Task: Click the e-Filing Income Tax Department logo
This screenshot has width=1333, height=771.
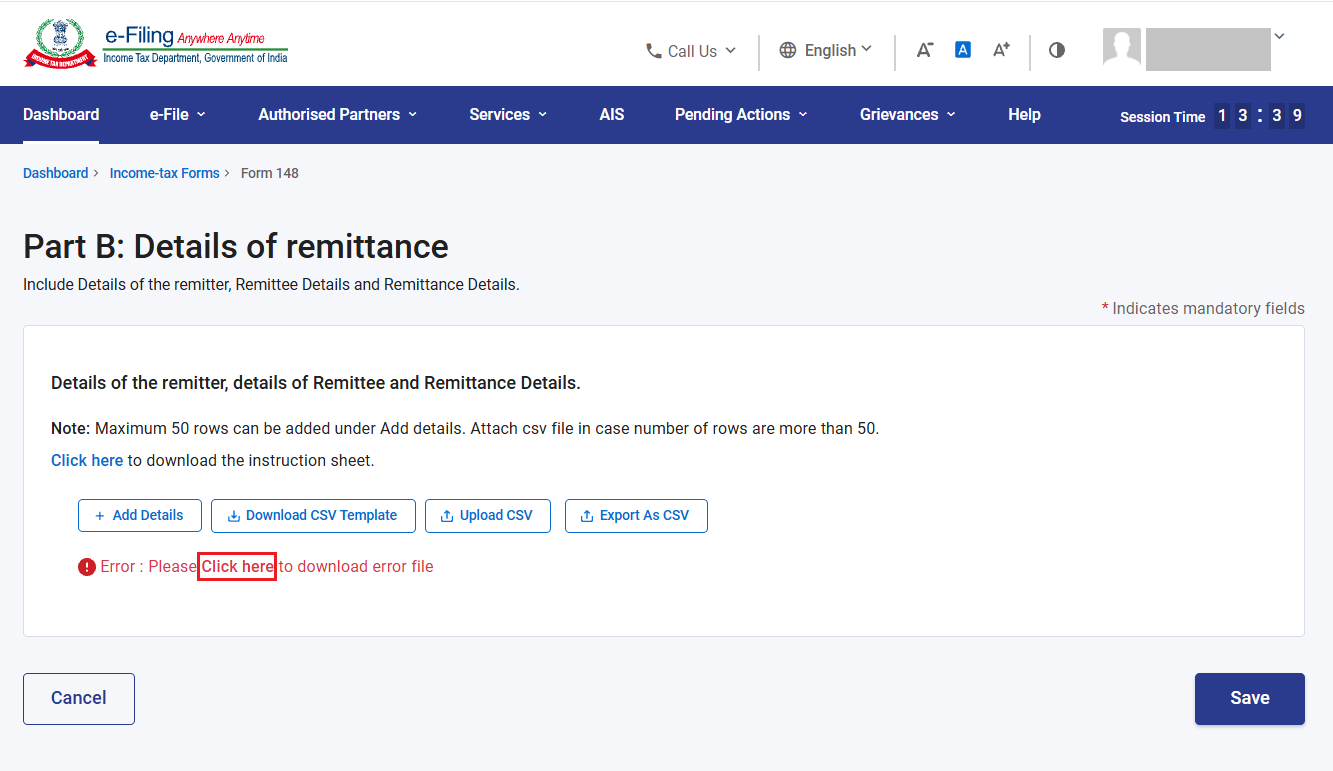Action: click(156, 44)
